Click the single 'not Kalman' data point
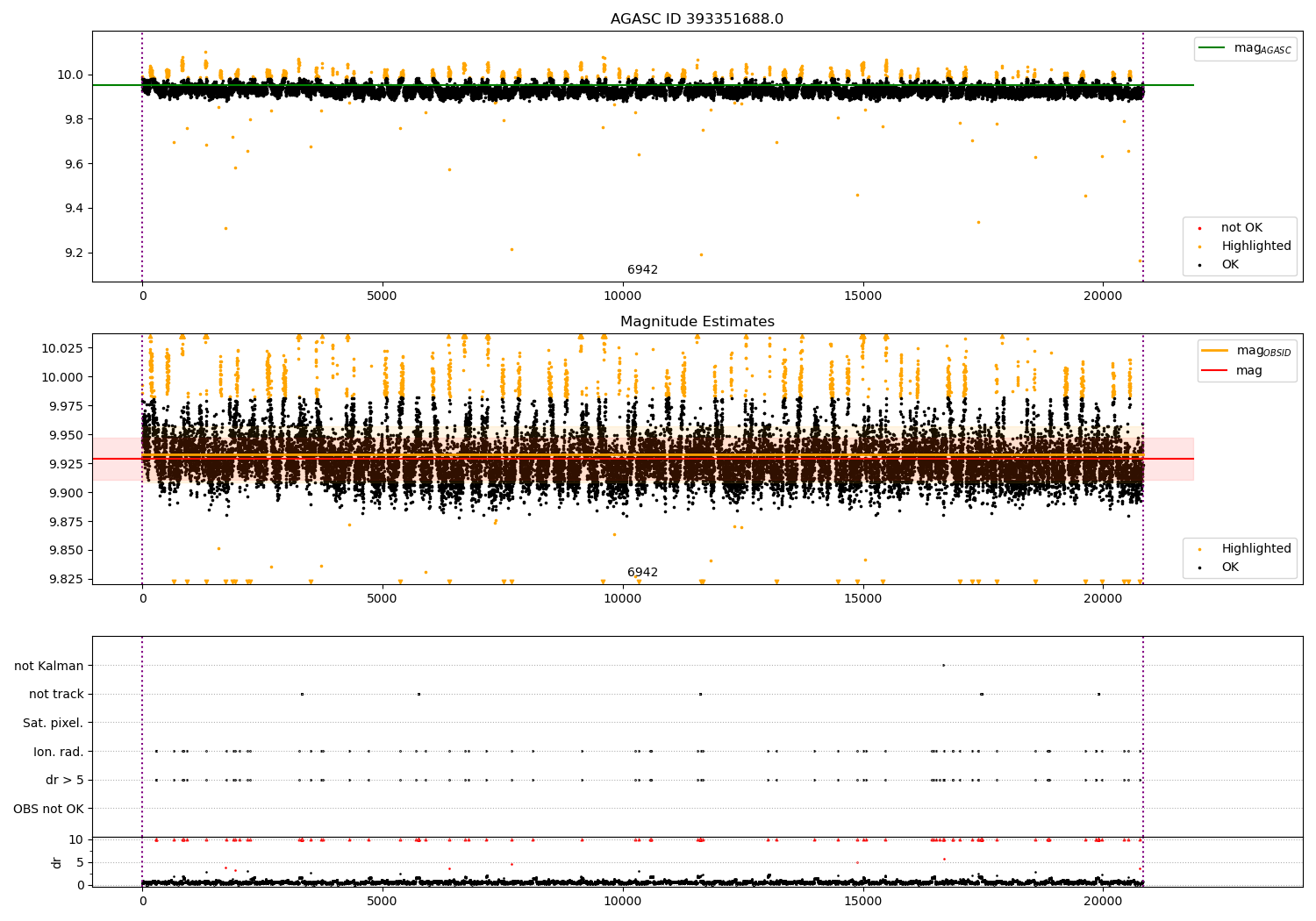This screenshot has height=921, width=1316. [944, 665]
